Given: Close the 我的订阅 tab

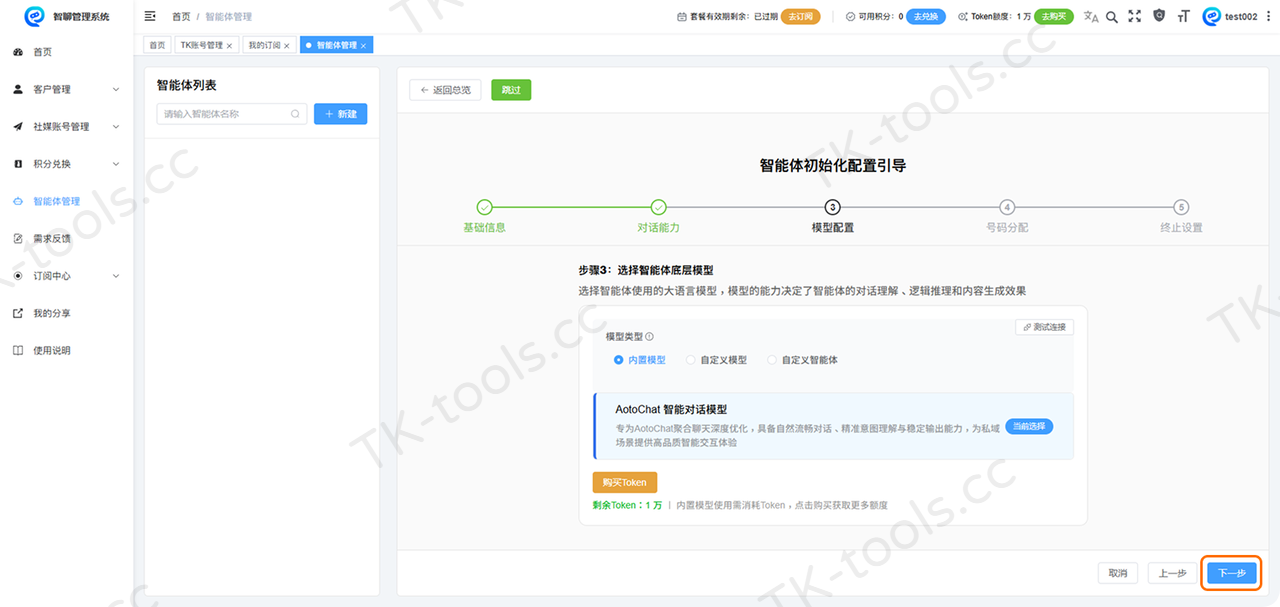Looking at the screenshot, I should 286,46.
